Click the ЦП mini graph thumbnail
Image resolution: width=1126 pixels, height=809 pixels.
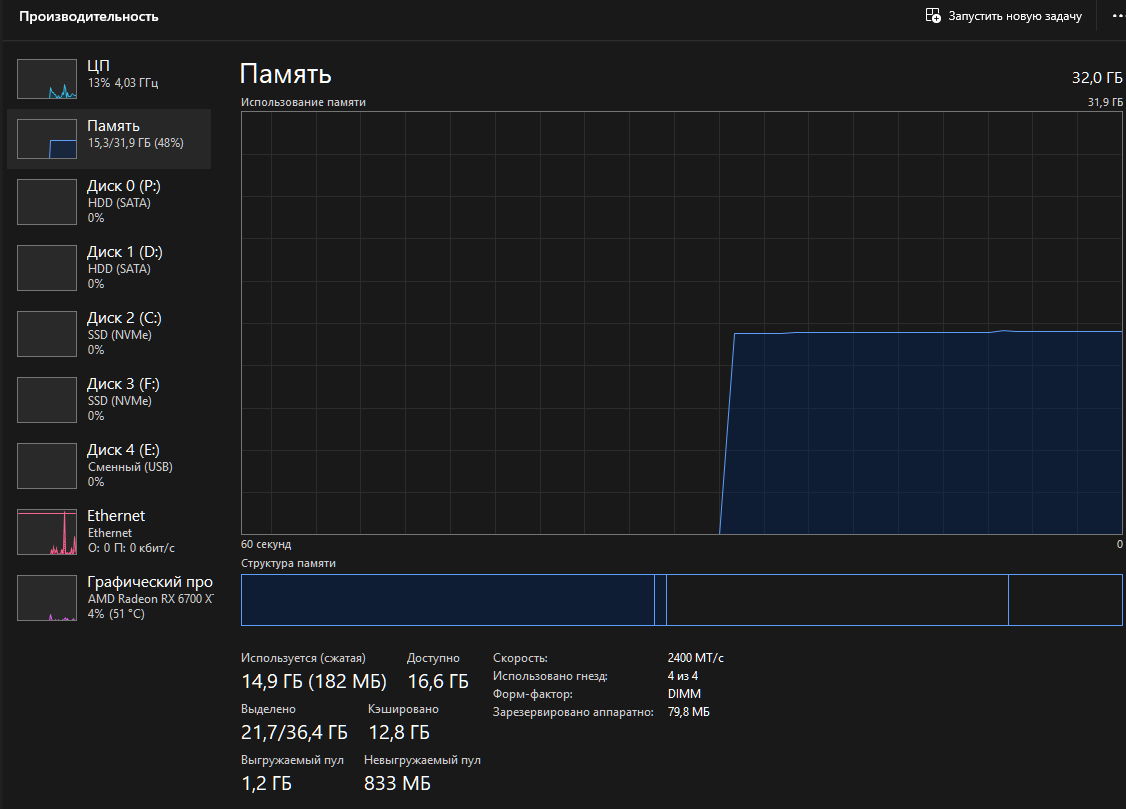tap(47, 79)
